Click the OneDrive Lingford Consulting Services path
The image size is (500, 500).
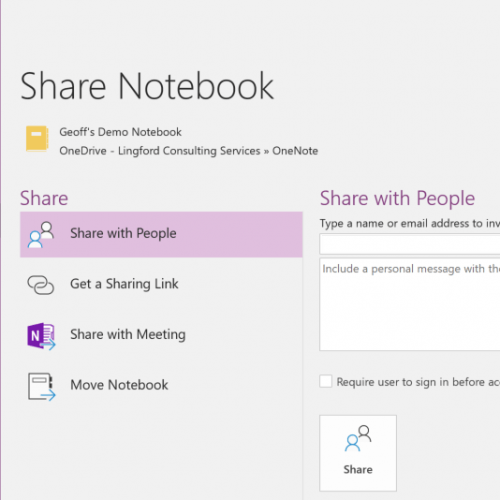click(189, 151)
